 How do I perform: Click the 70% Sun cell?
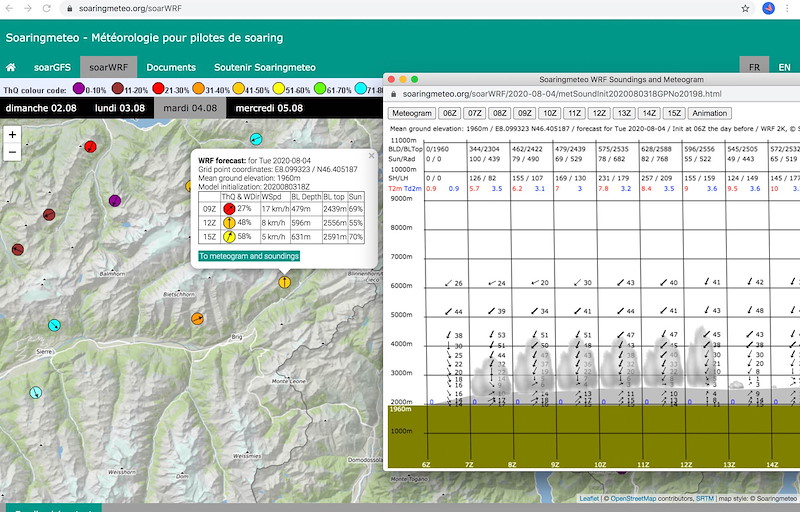click(356, 237)
